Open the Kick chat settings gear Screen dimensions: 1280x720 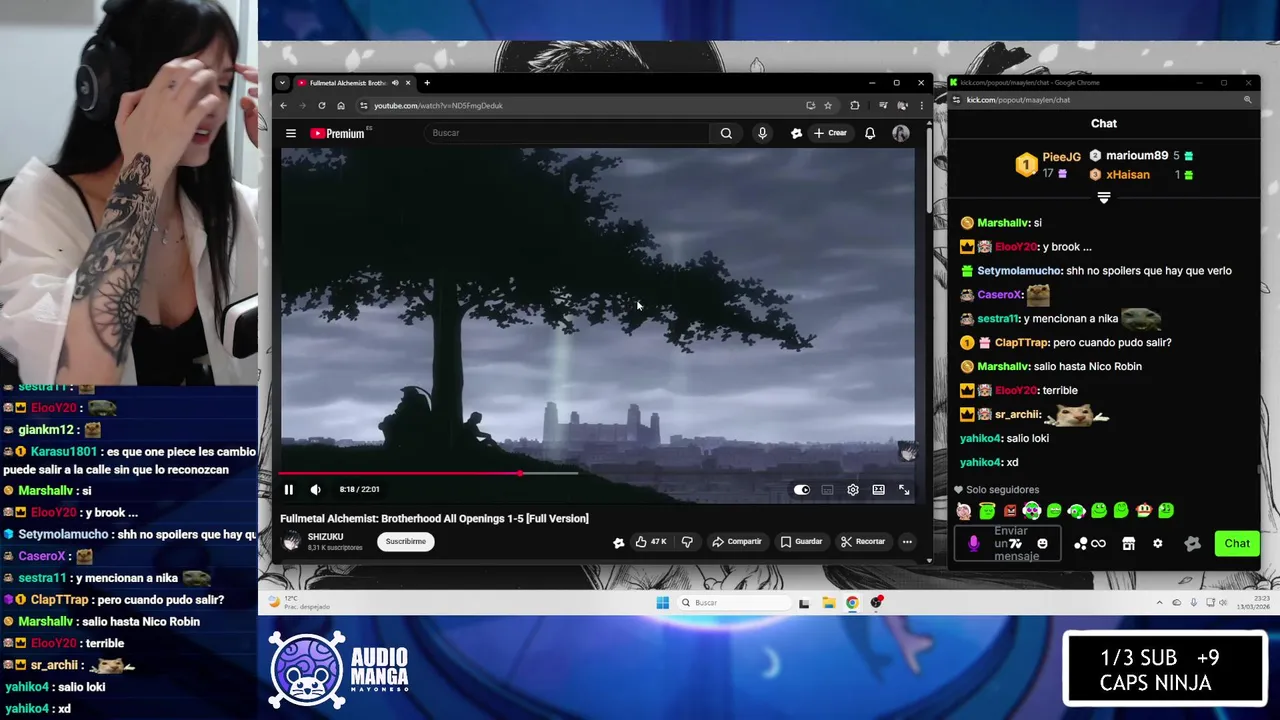1158,544
